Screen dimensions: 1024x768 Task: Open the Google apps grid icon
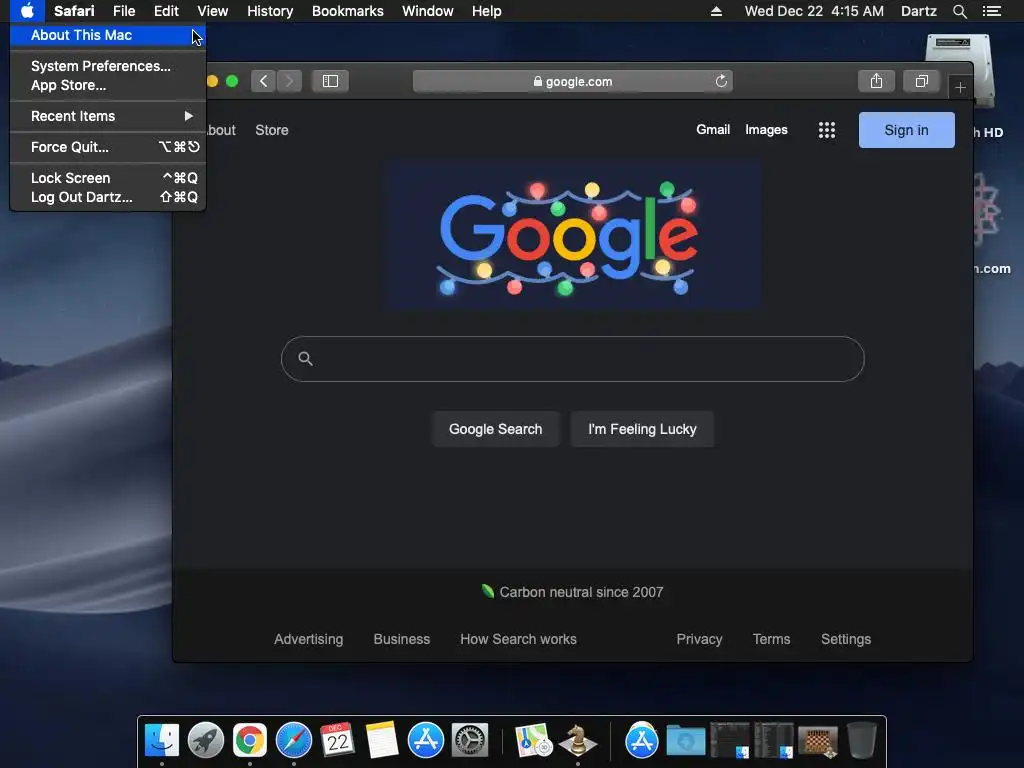coord(827,130)
